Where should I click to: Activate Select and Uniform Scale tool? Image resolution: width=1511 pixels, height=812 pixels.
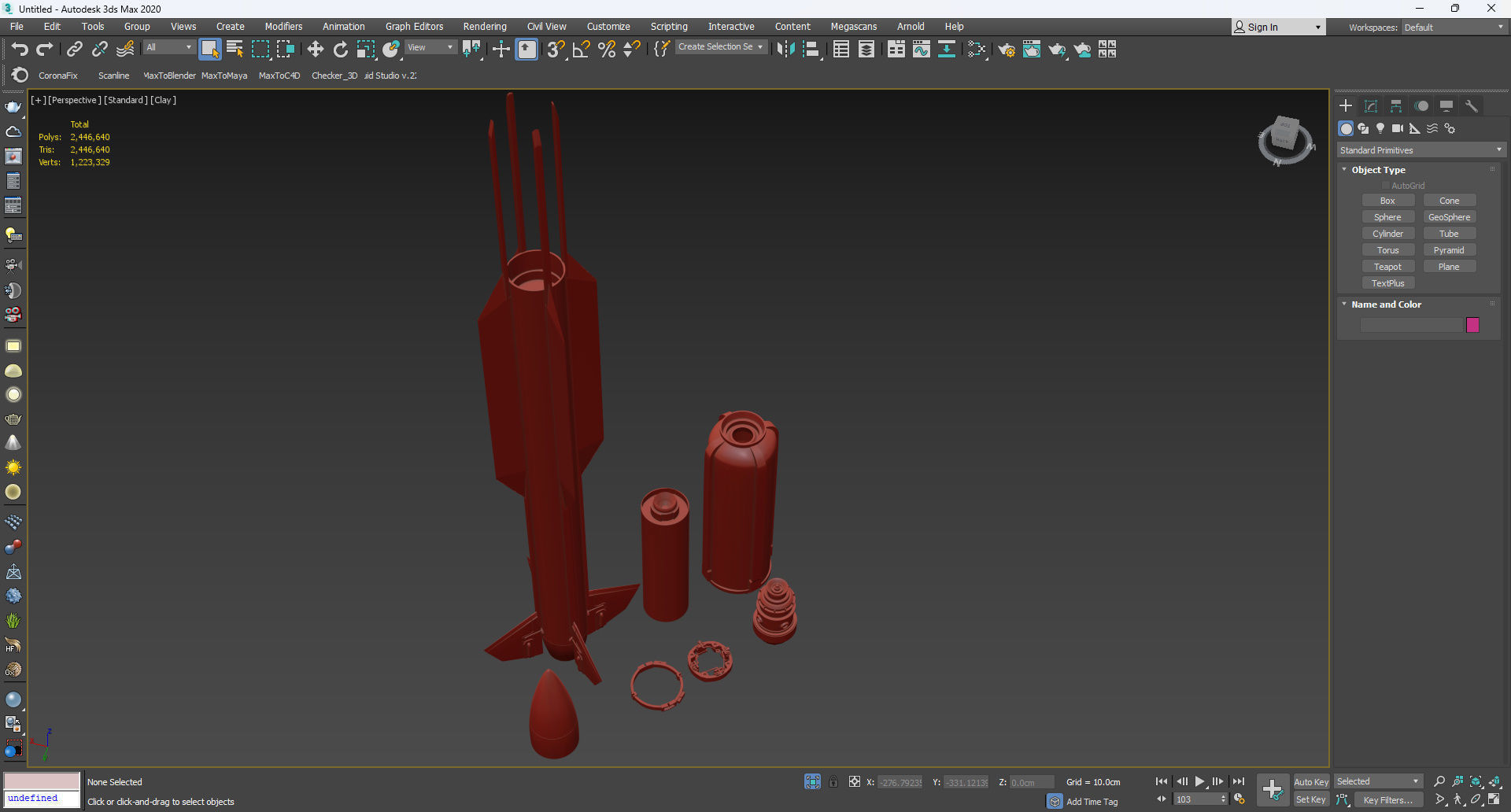tap(366, 50)
